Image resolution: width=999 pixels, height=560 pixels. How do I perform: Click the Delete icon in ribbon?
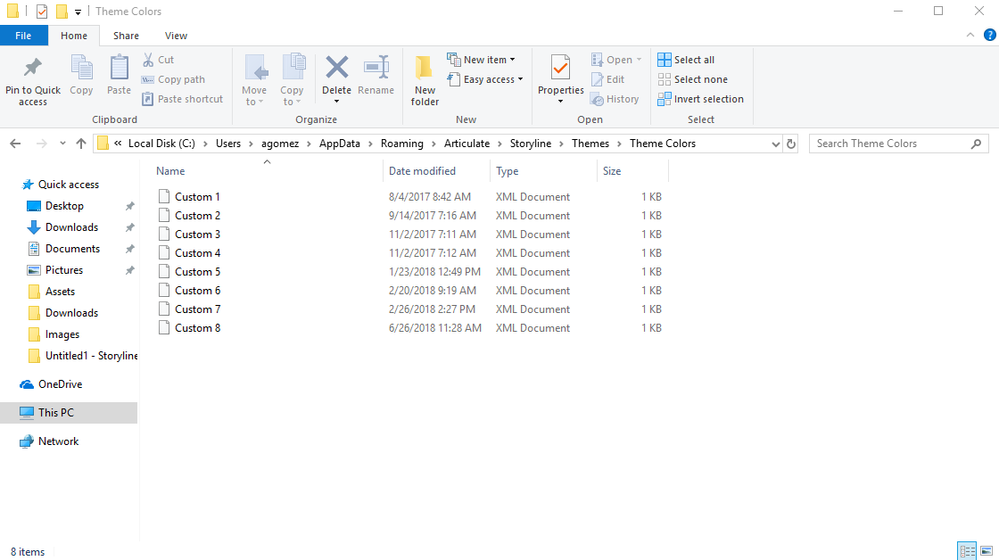[337, 68]
